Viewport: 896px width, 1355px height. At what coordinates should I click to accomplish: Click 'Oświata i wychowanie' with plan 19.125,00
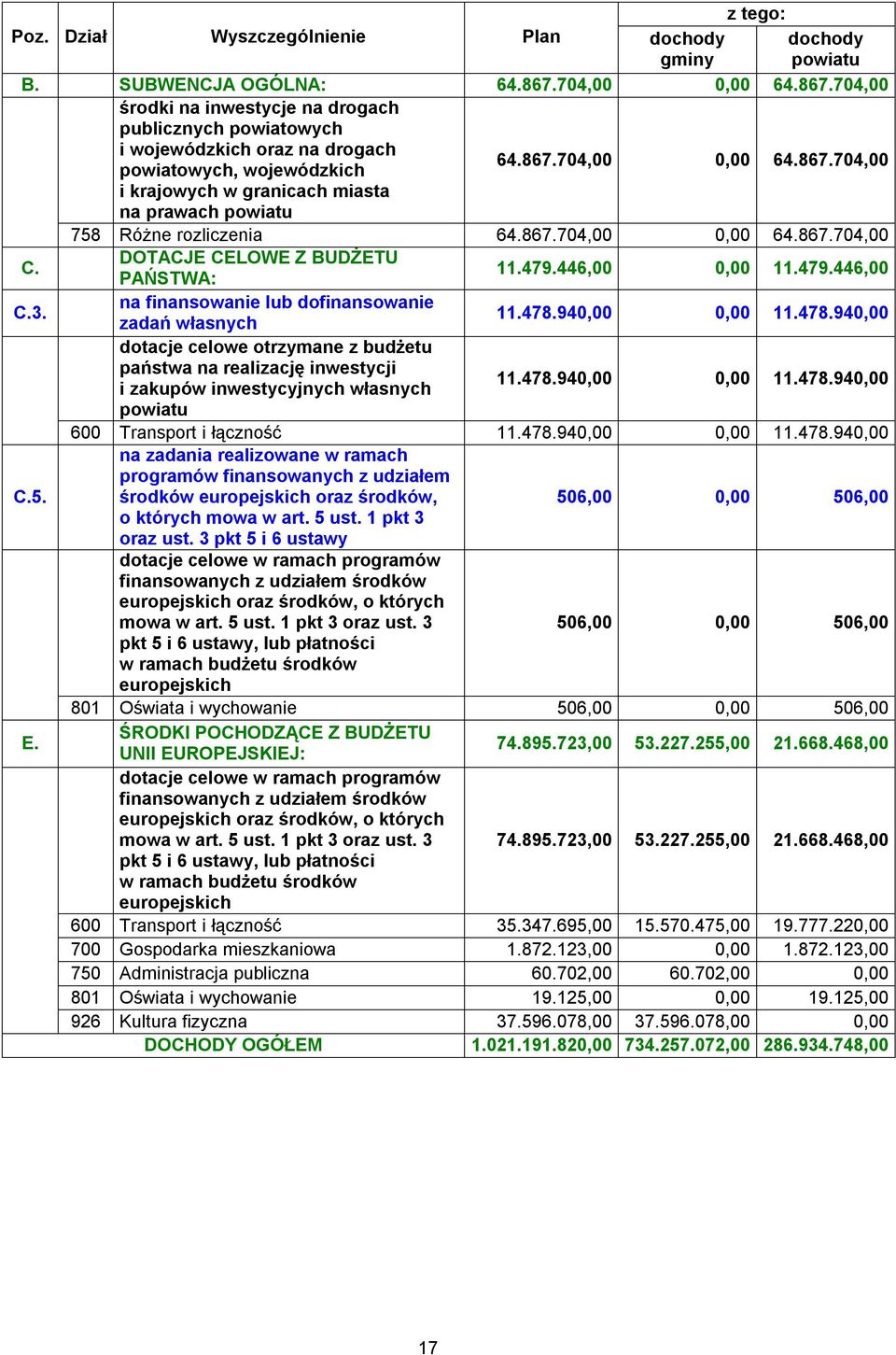[207, 998]
